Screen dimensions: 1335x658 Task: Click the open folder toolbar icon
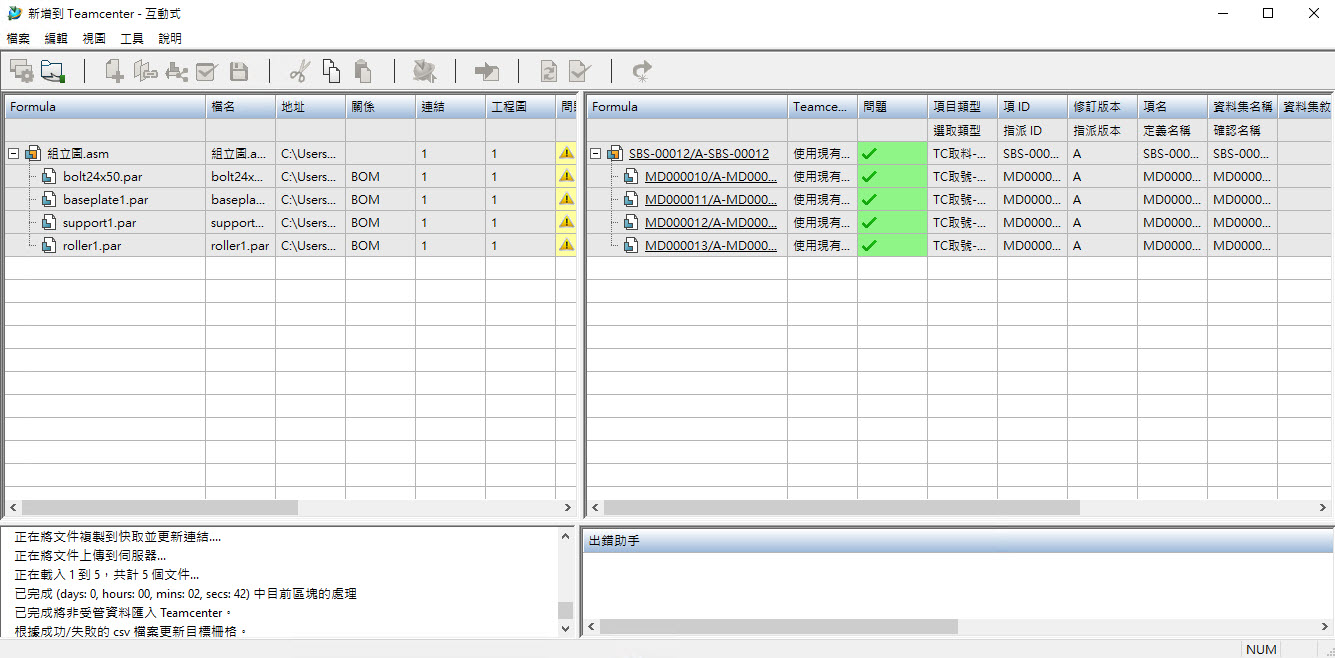point(52,71)
